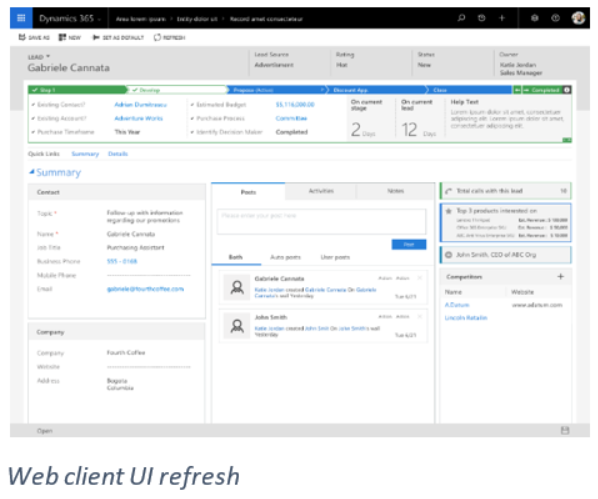Screen dimensions: 598x499
Task: Delete the Gabriele Cannata post
Action: 420,278
